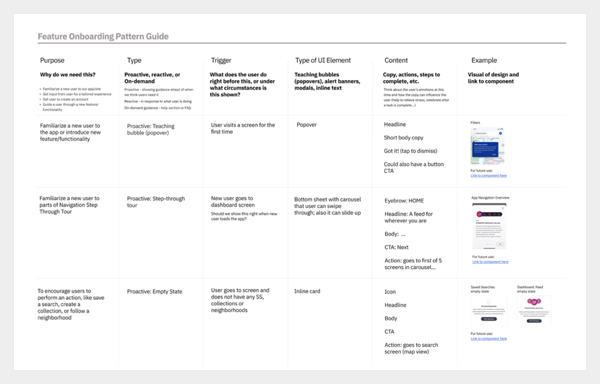This screenshot has height=384, width=600.
Task: Open Dashboard Feed empty state thumbnail
Action: (534, 310)
